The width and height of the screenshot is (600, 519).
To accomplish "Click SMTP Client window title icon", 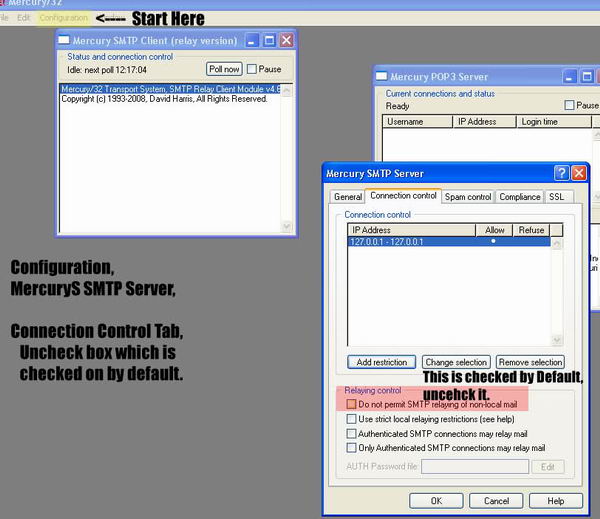I will [x=64, y=40].
